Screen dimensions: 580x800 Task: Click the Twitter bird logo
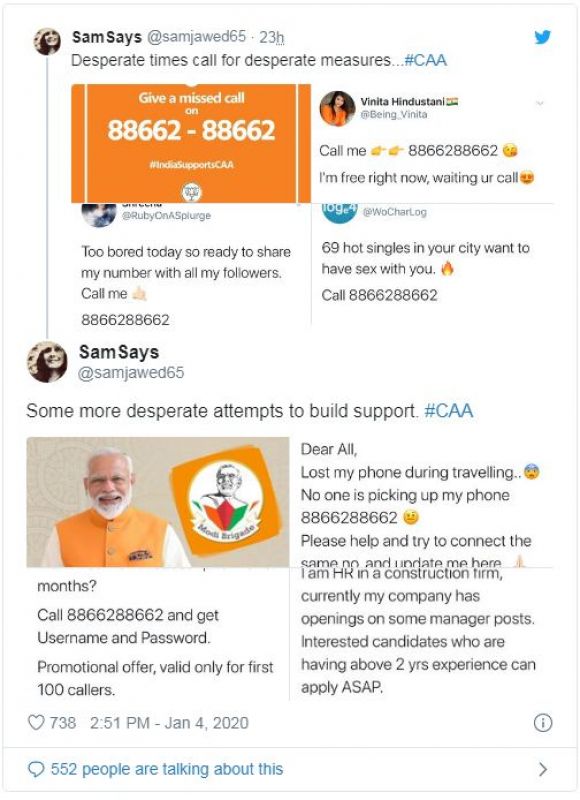[x=543, y=37]
